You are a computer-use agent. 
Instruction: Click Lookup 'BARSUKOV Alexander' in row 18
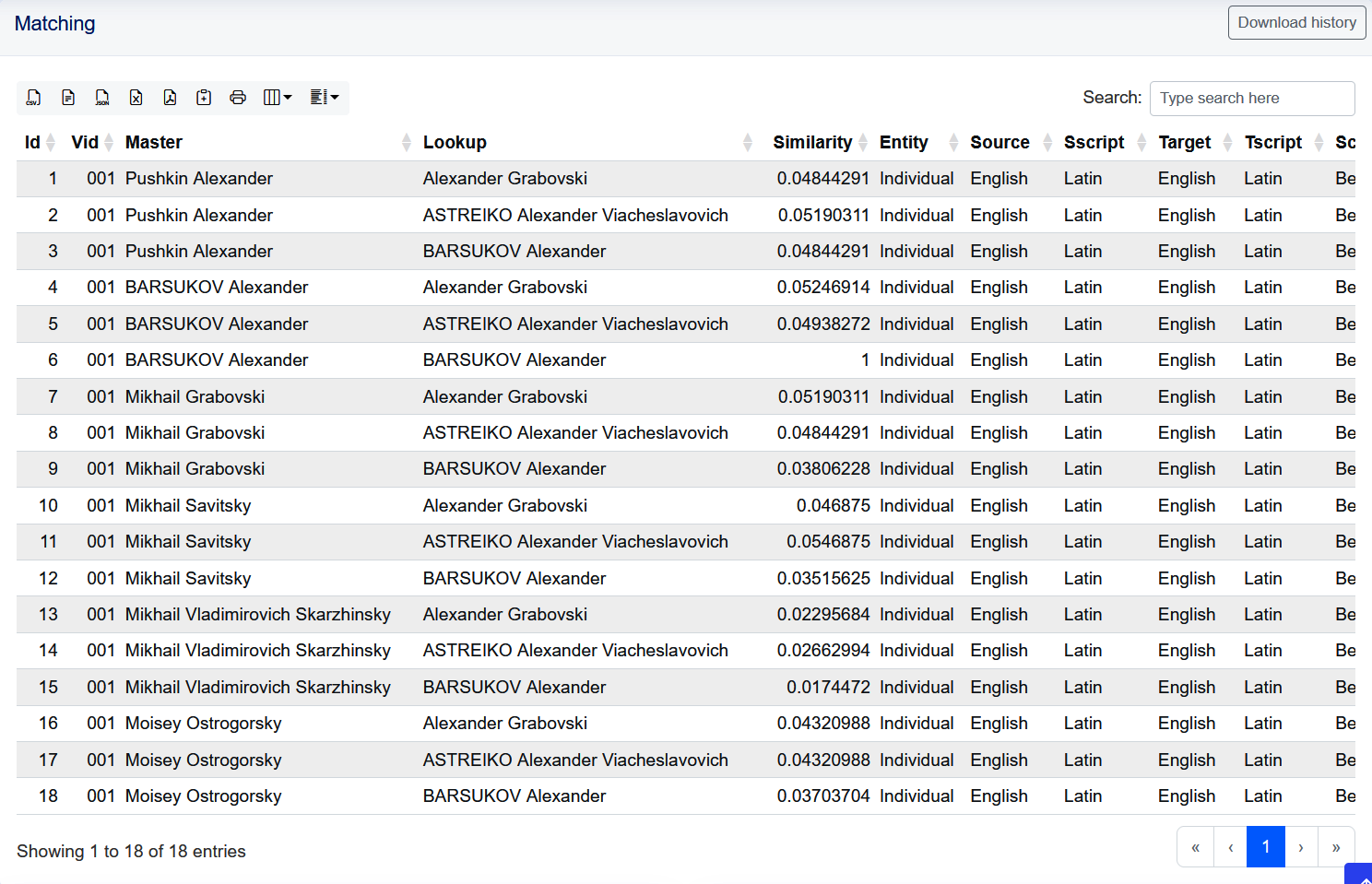[514, 796]
